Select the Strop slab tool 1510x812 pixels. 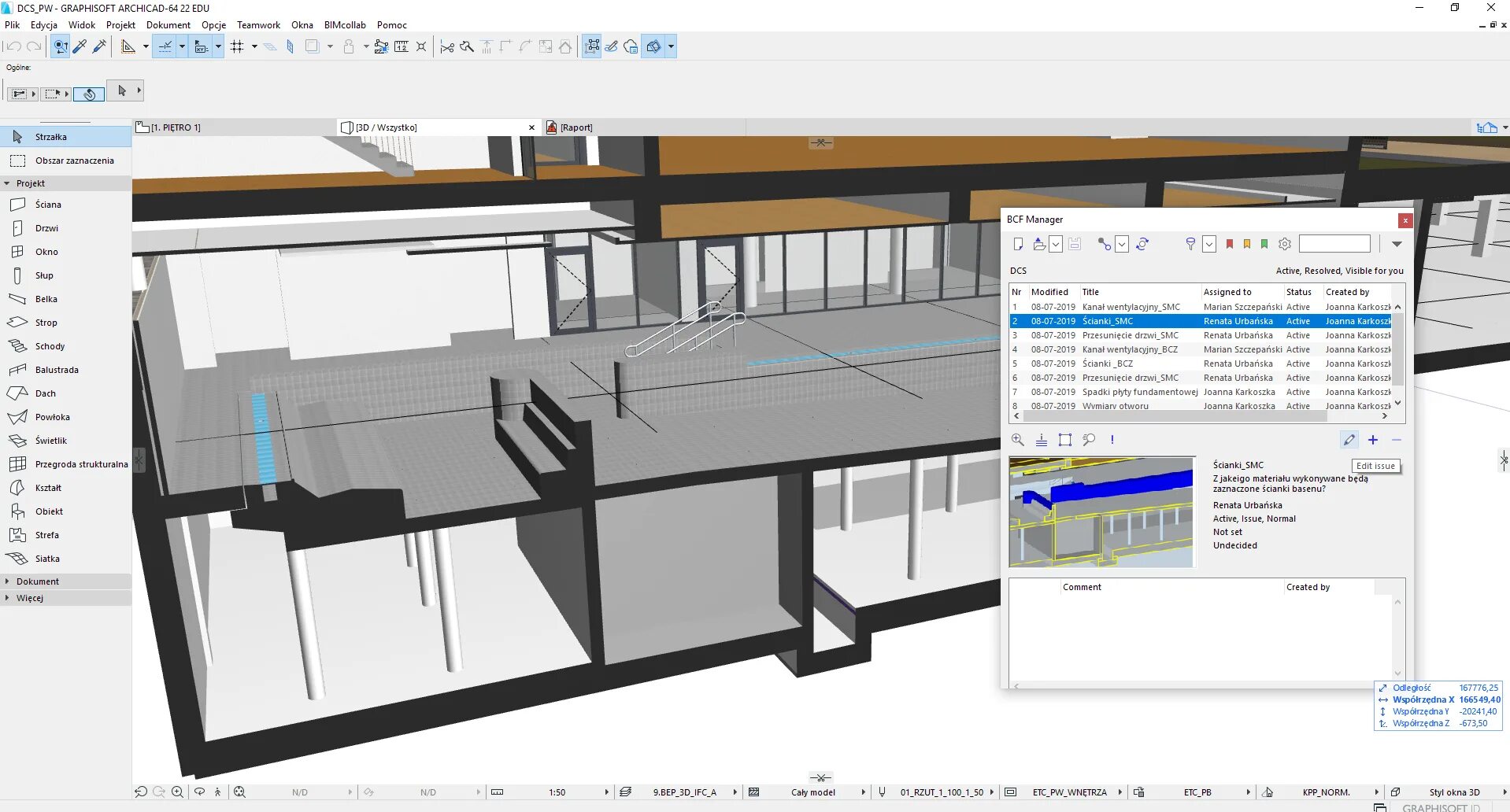click(x=65, y=323)
